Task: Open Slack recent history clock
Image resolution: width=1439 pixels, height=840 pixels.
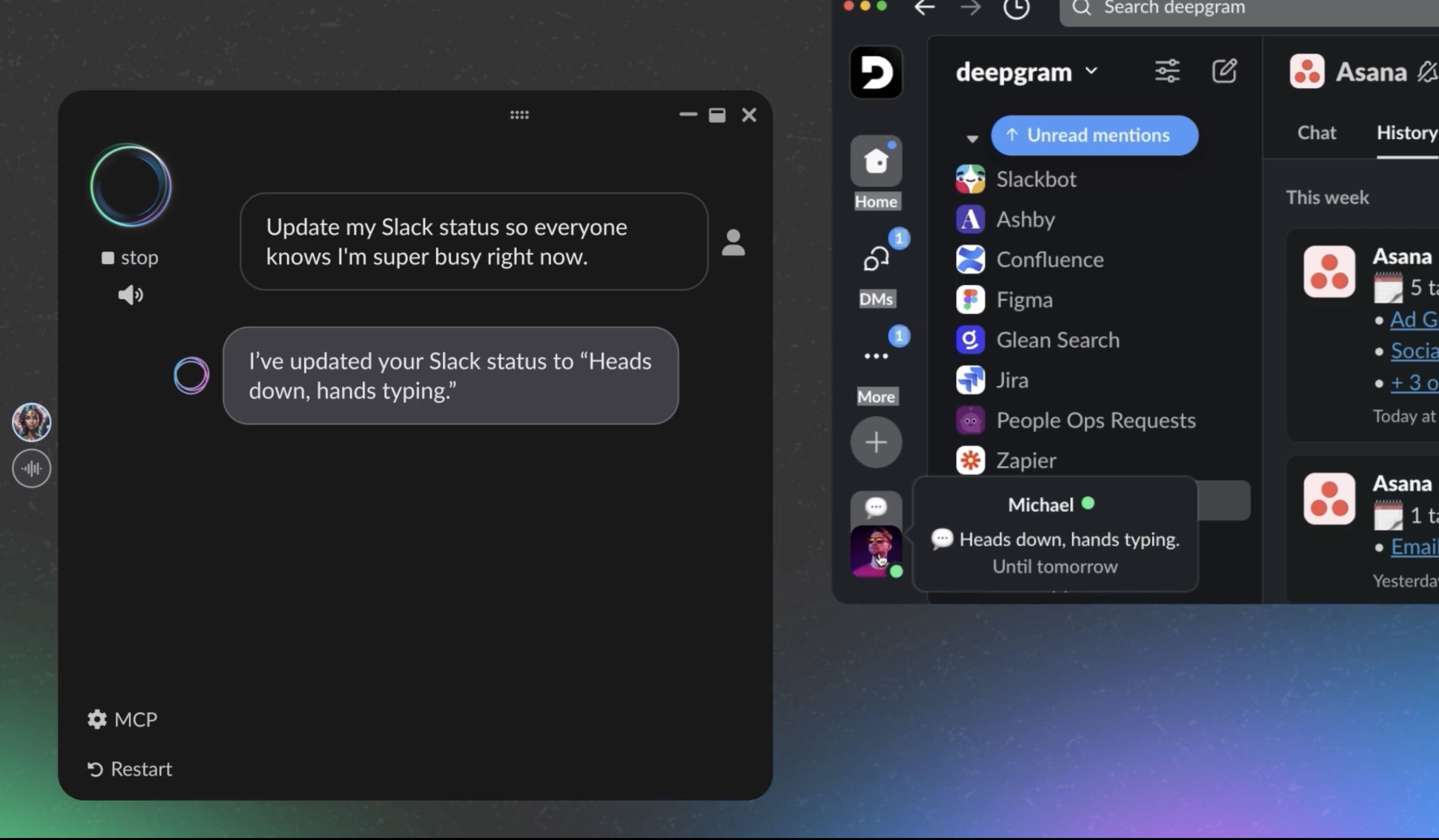Action: click(x=1017, y=8)
